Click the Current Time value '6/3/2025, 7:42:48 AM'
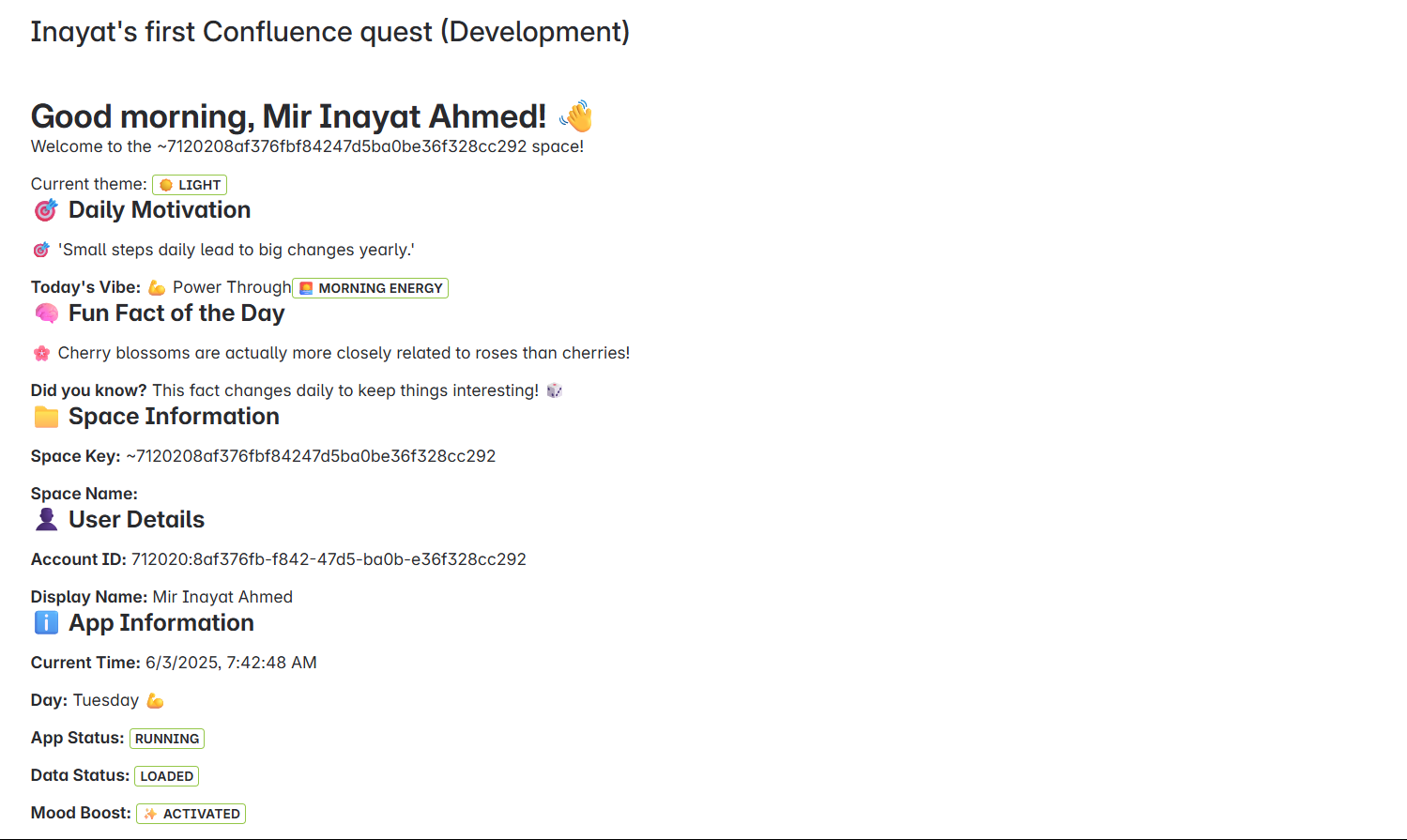The image size is (1407, 840). (x=231, y=663)
